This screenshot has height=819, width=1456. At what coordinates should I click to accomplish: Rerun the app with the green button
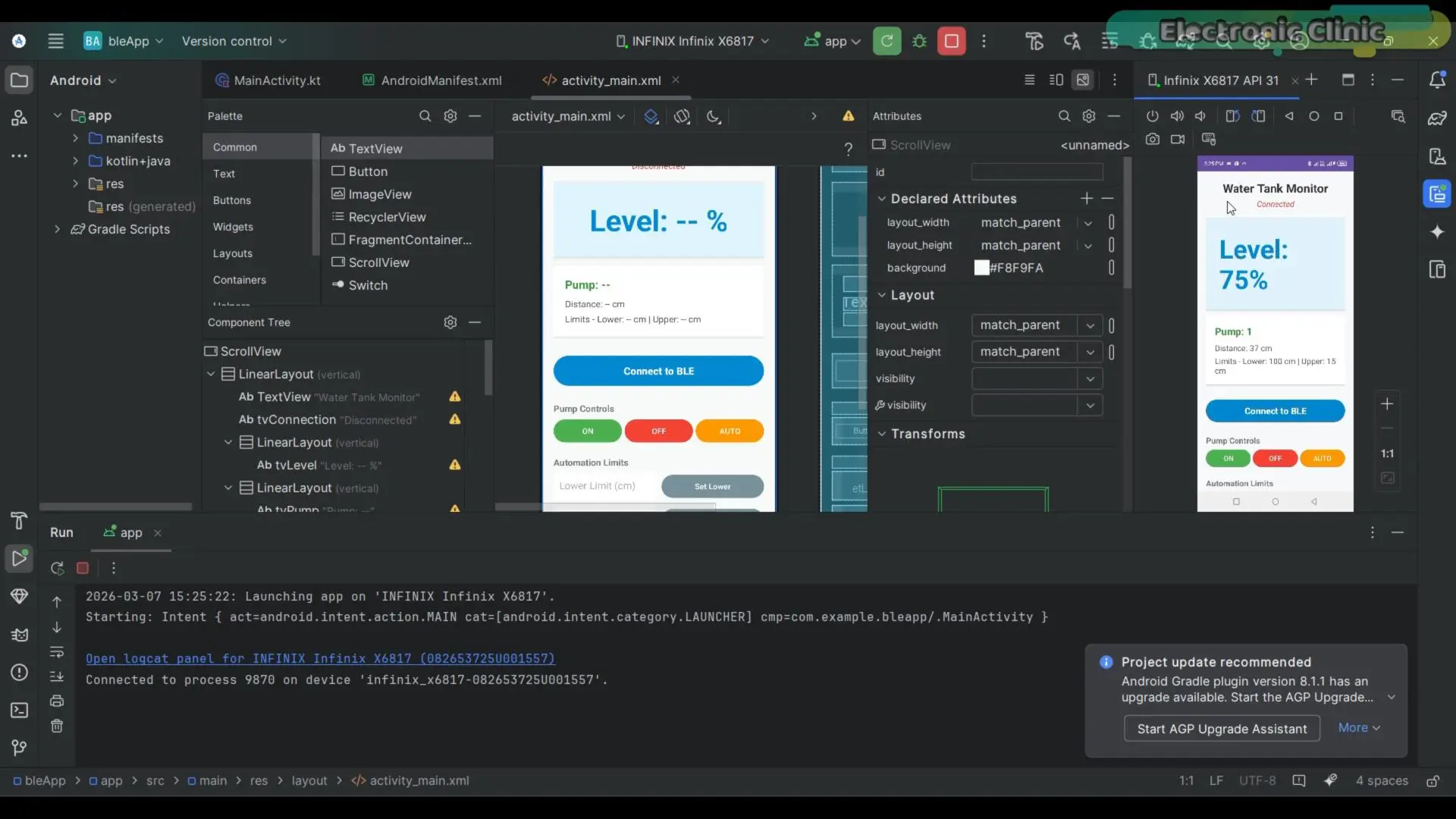click(x=886, y=41)
